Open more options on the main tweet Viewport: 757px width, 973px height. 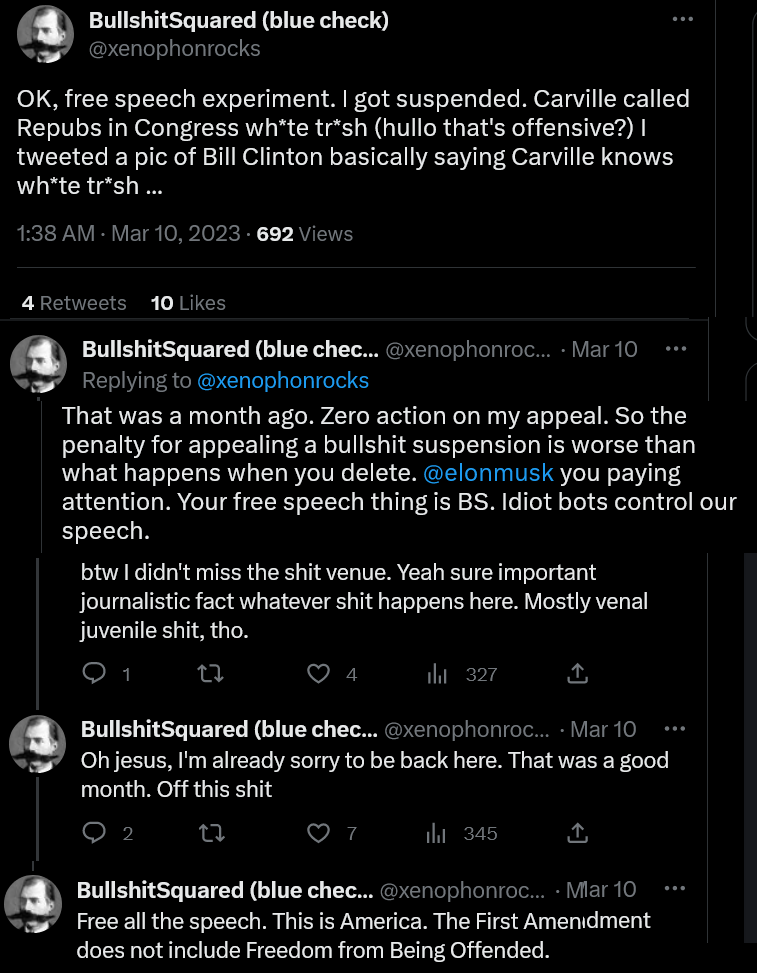coord(683,19)
